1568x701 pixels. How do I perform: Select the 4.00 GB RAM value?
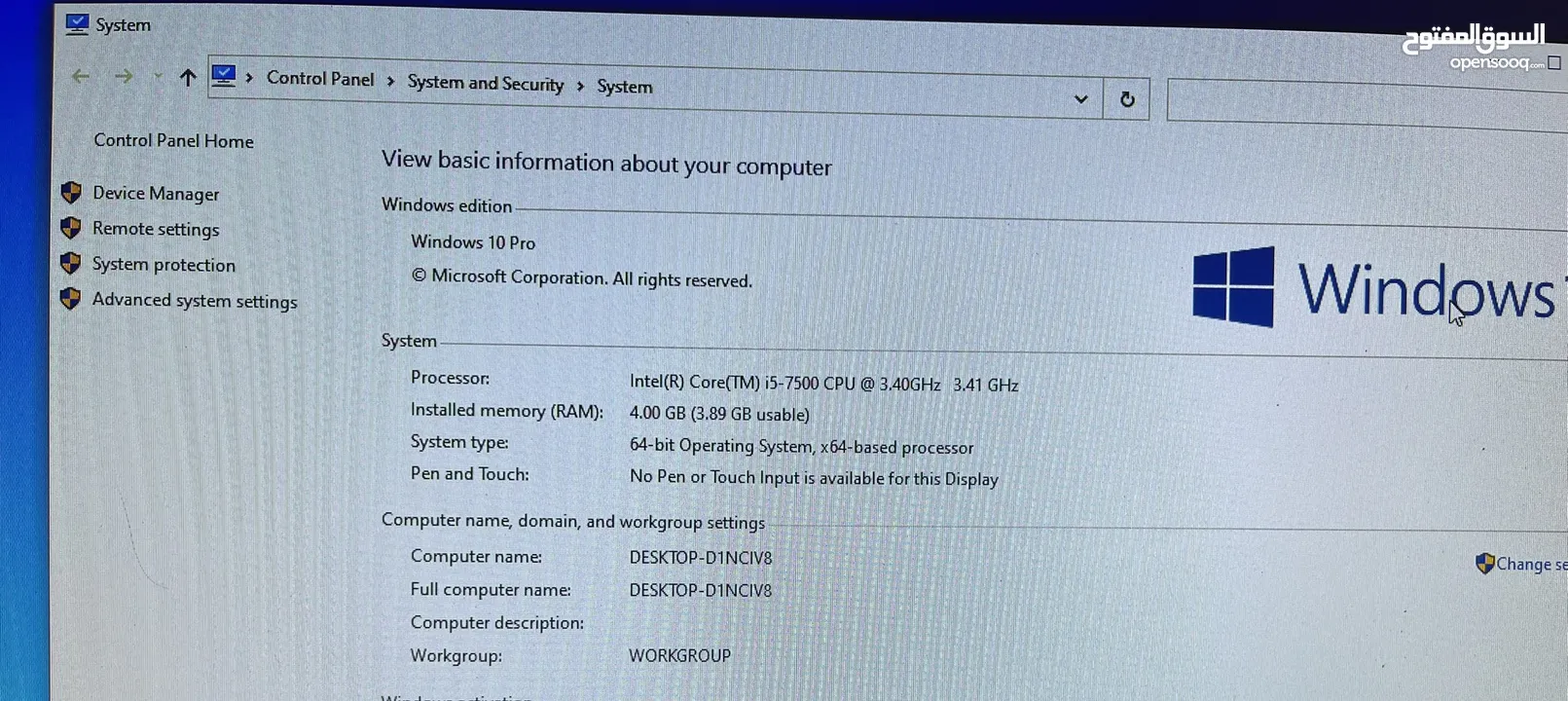[x=719, y=414]
